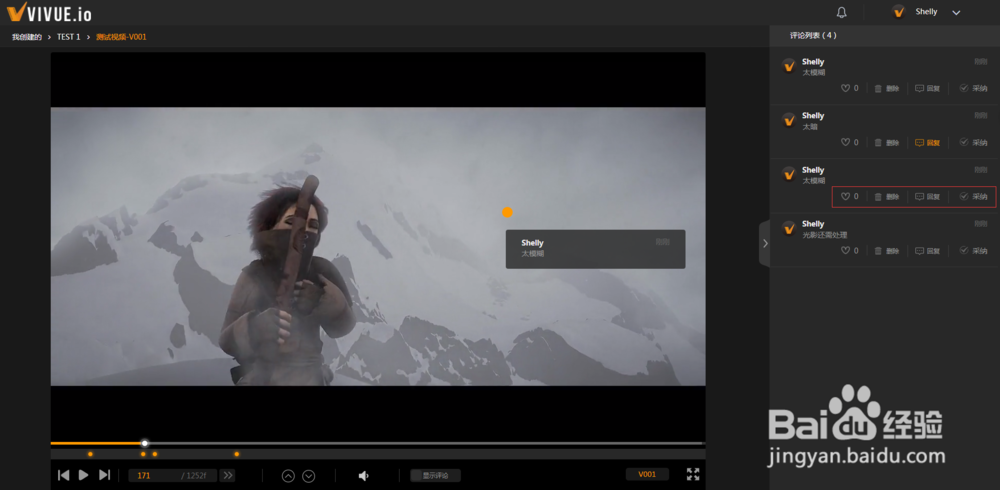
Task: Focus the frame number field showing 171
Action: coord(154,475)
